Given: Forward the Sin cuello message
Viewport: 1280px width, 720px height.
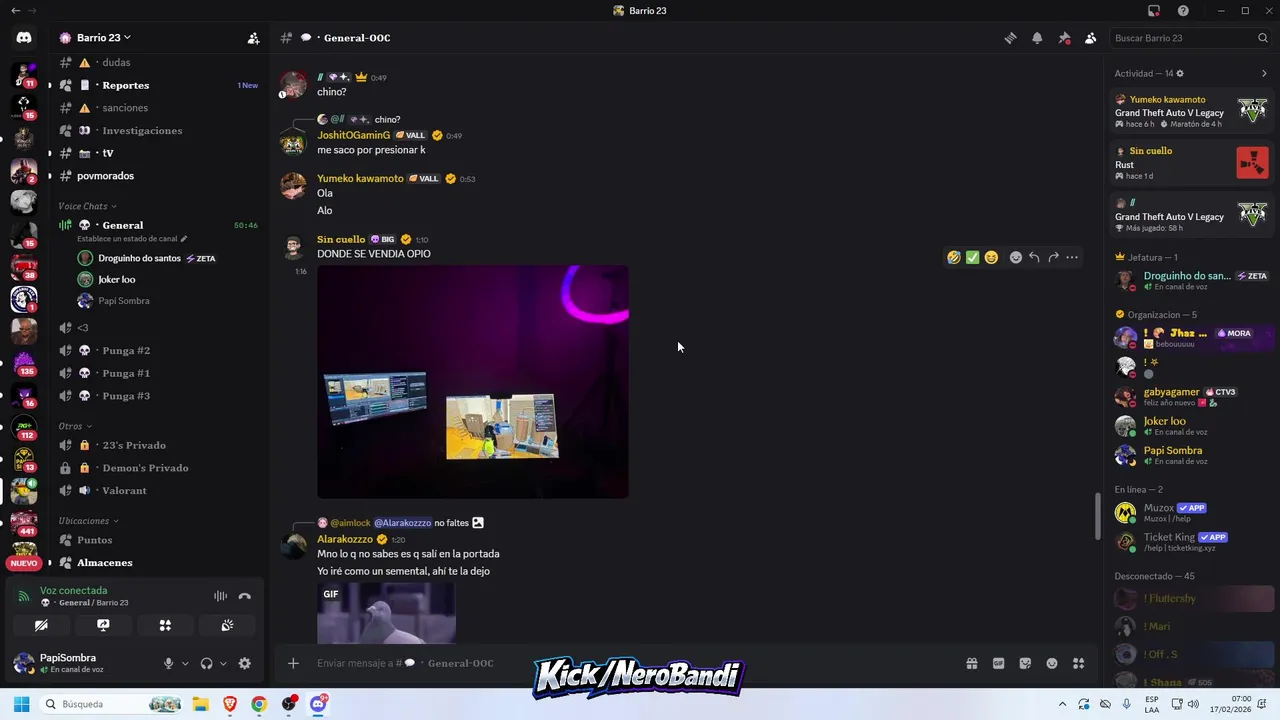Looking at the screenshot, I should click(1053, 257).
